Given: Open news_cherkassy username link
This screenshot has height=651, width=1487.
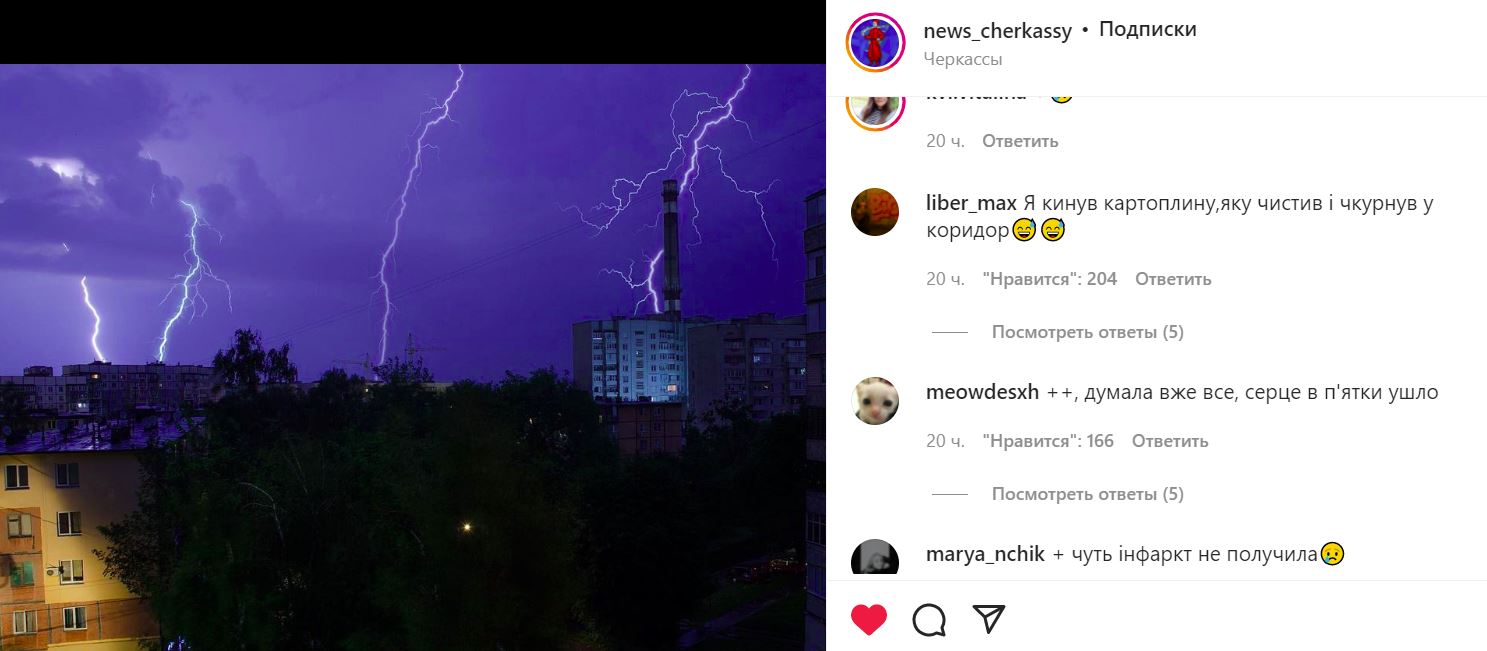Looking at the screenshot, I should coord(997,31).
